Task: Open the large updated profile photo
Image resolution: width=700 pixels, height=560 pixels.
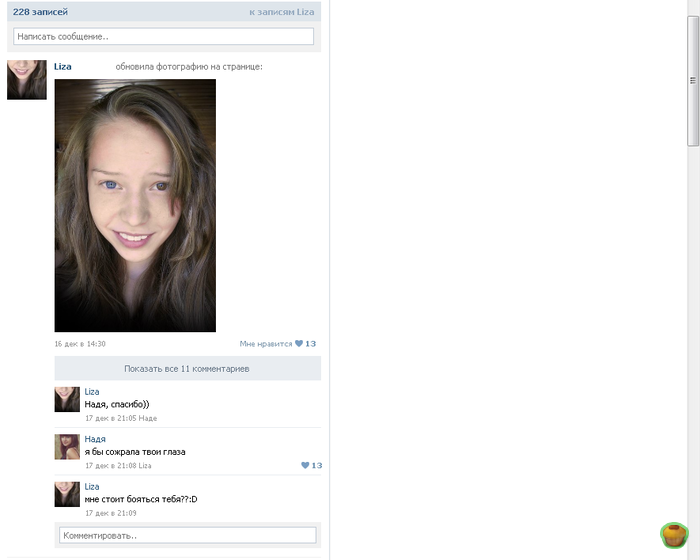Action: pos(135,205)
